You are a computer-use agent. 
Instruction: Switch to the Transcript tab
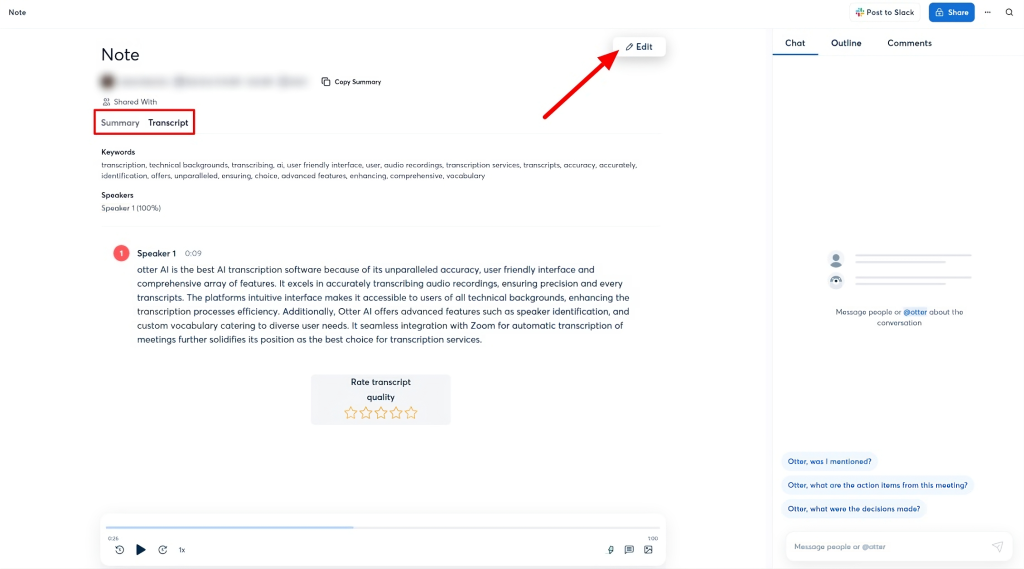click(x=168, y=123)
